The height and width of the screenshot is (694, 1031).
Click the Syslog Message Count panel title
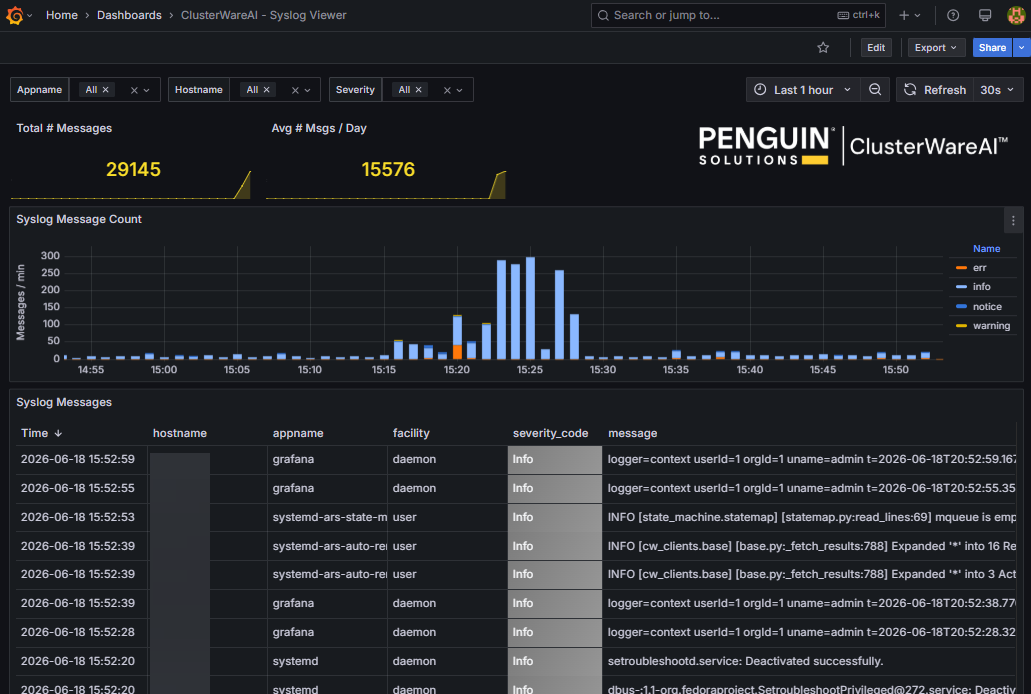(79, 219)
